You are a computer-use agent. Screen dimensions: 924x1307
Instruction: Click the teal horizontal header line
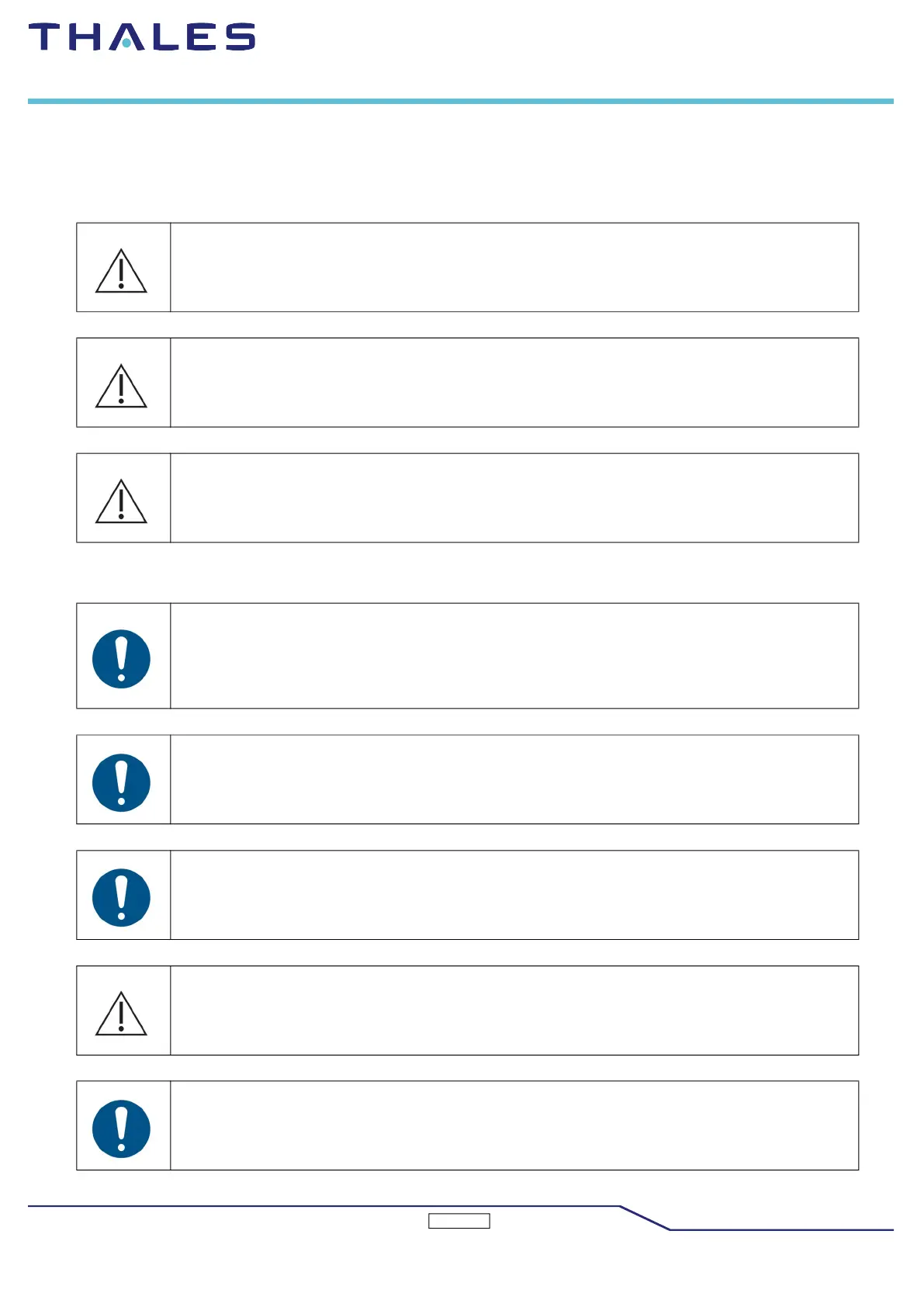(461, 101)
